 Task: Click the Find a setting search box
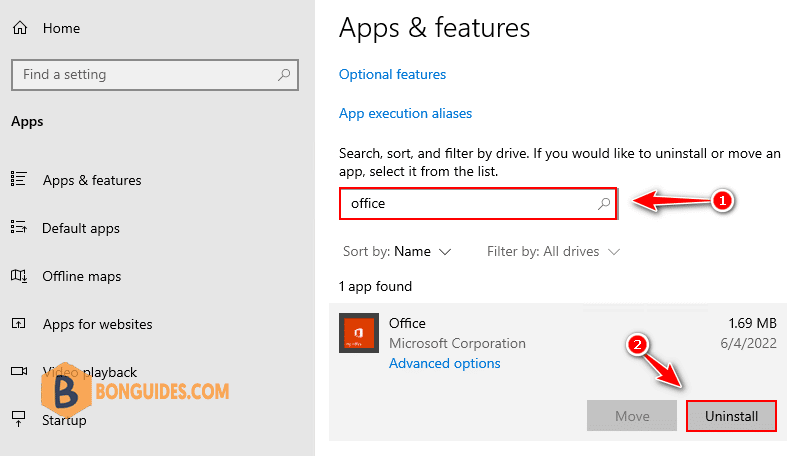click(155, 75)
